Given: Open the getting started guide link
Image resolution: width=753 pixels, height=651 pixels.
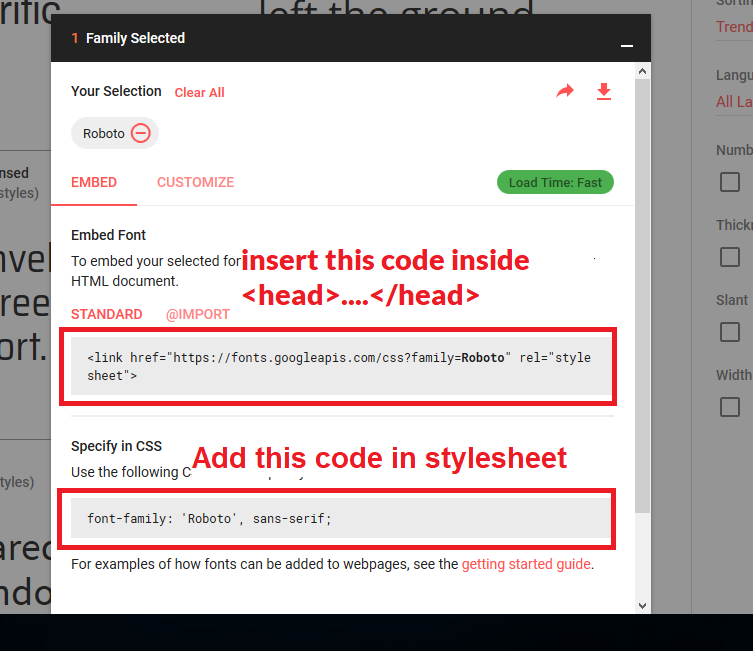Looking at the screenshot, I should pyautogui.click(x=526, y=564).
